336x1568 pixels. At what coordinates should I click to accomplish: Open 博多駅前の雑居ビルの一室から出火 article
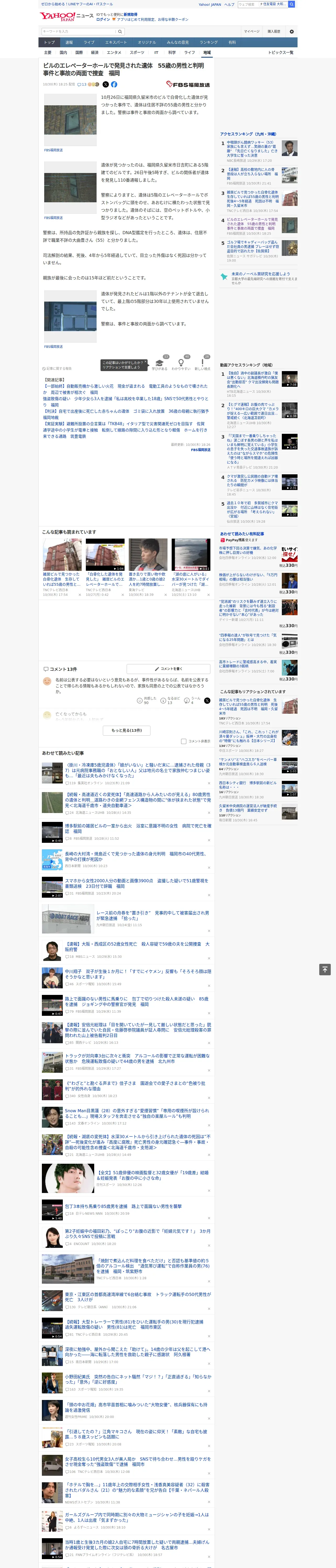coord(138,828)
